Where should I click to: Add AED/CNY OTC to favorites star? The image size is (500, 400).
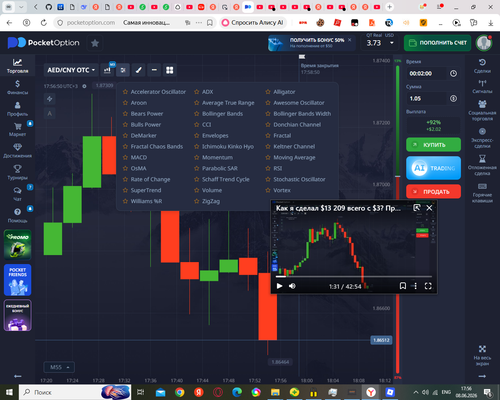[x=95, y=43]
